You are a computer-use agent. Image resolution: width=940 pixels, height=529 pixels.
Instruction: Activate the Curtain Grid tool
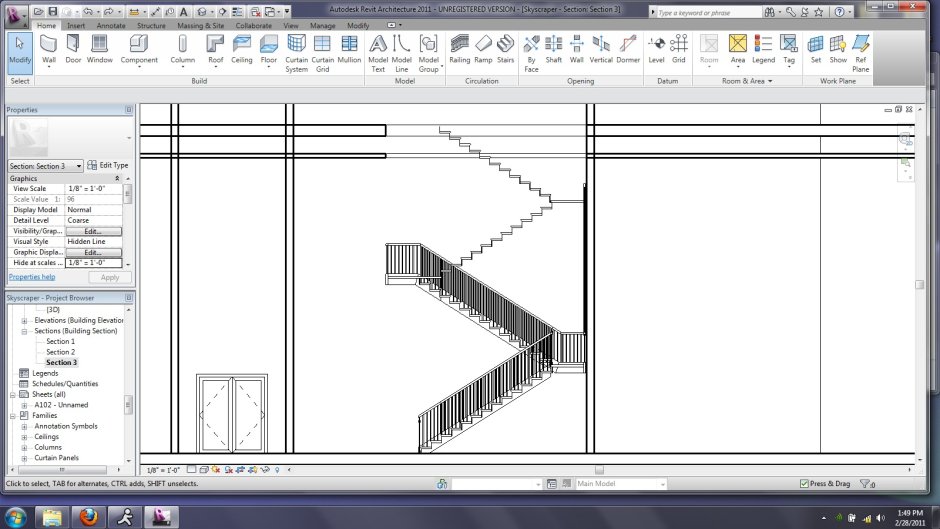coord(323,53)
